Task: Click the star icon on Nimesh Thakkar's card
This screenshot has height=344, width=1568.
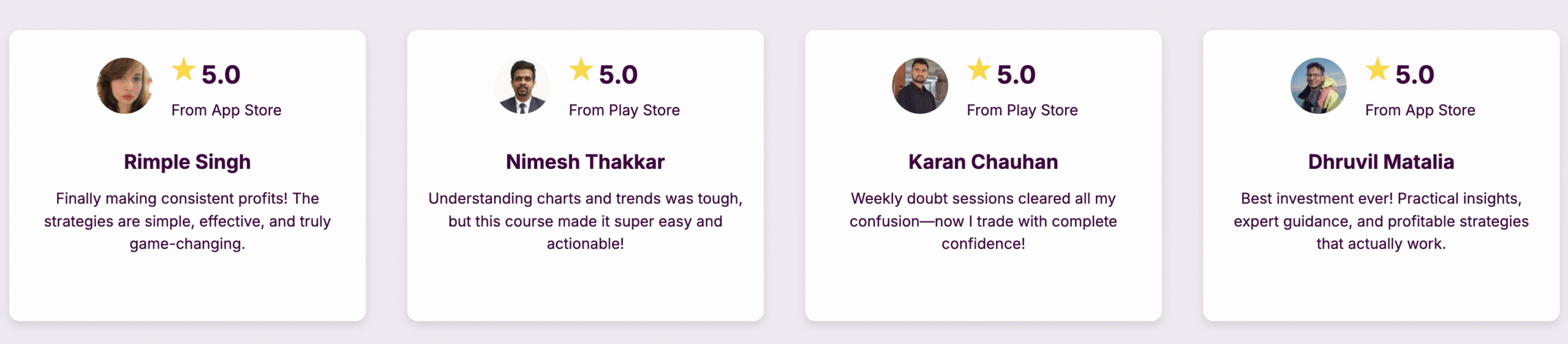Action: tap(581, 70)
